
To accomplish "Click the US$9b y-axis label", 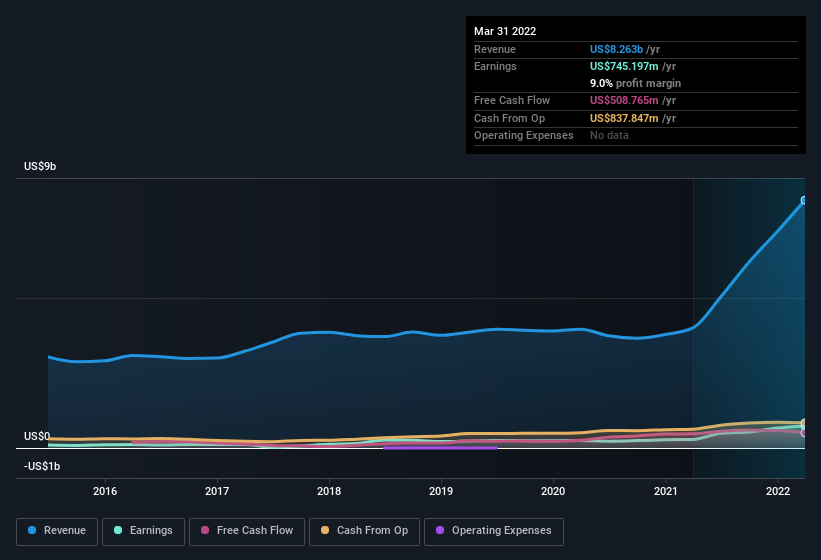I will tap(40, 166).
